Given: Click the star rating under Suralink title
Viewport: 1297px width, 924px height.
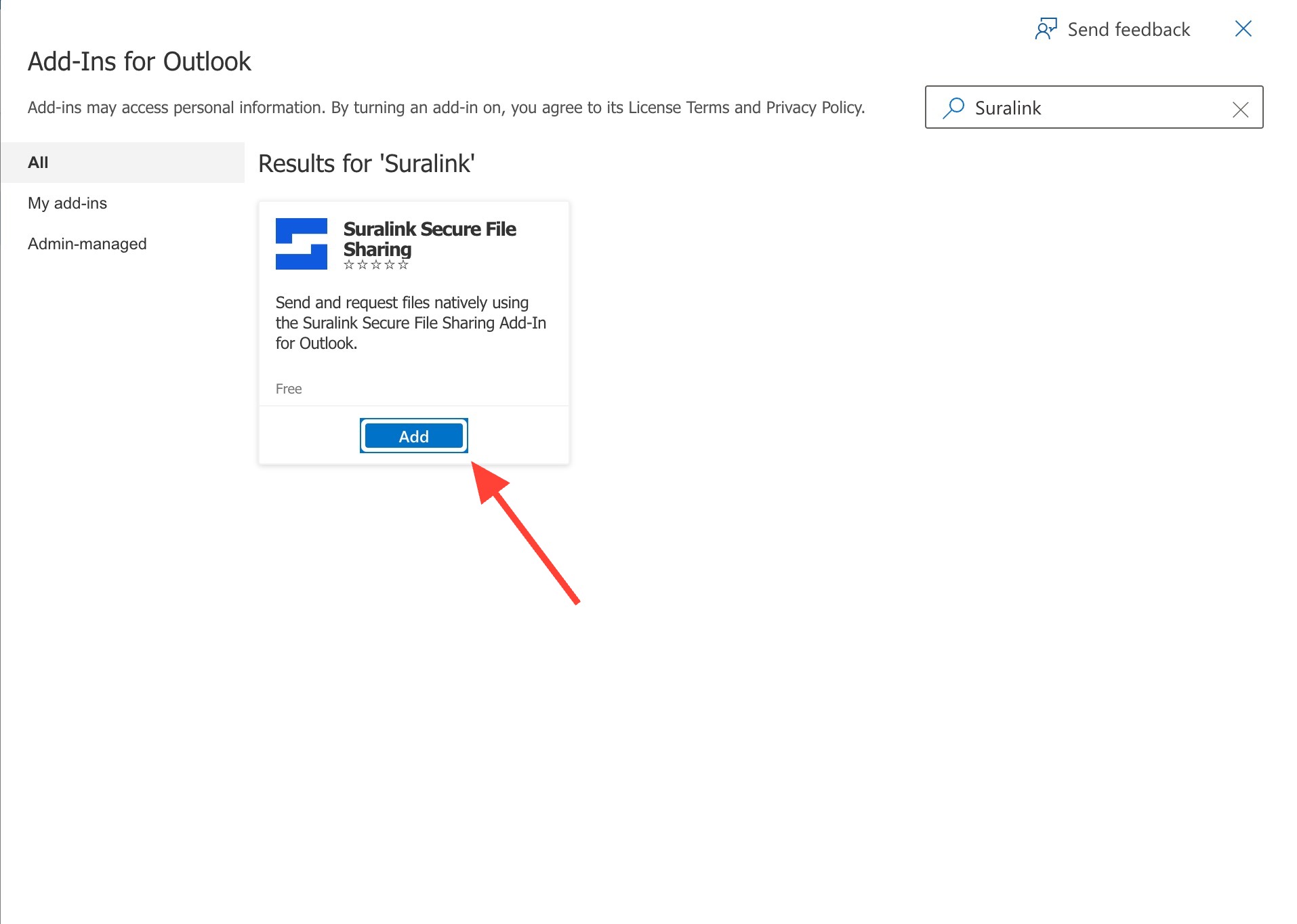Looking at the screenshot, I should point(376,265).
